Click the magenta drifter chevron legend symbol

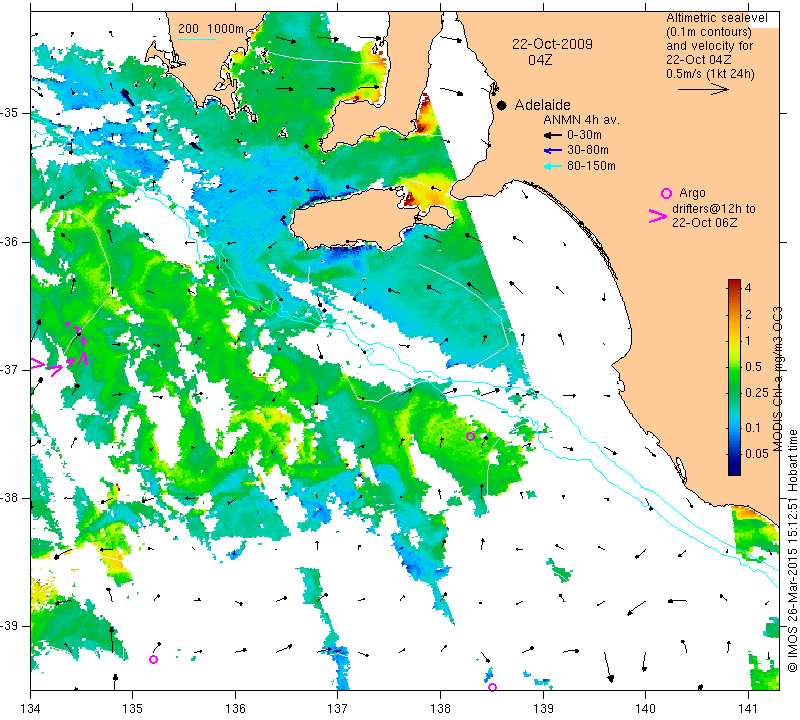pos(658,216)
